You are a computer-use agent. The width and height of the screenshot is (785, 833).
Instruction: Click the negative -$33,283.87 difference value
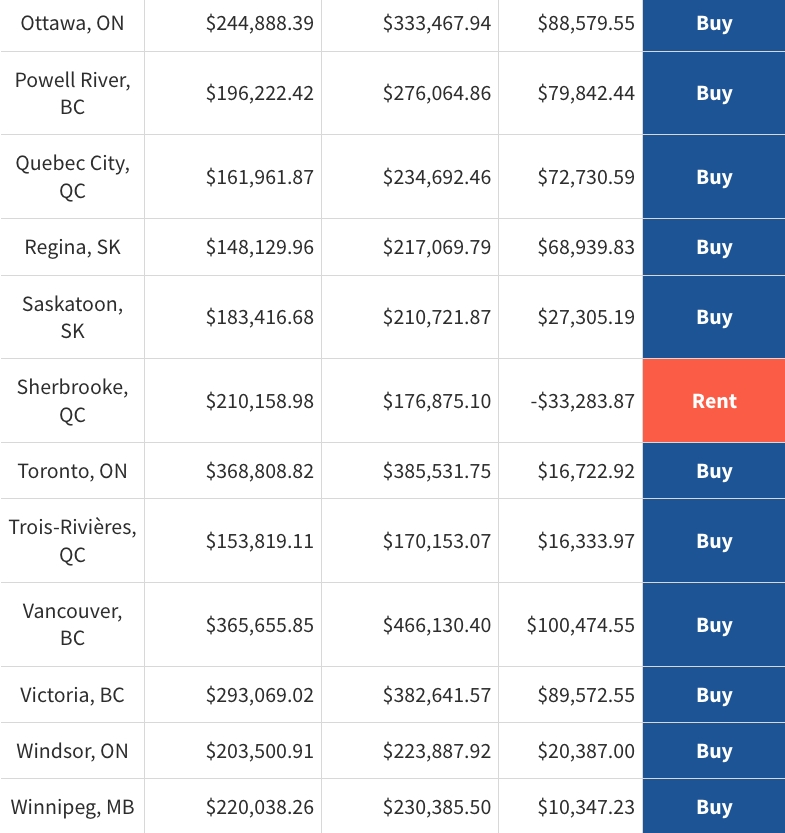click(x=582, y=401)
